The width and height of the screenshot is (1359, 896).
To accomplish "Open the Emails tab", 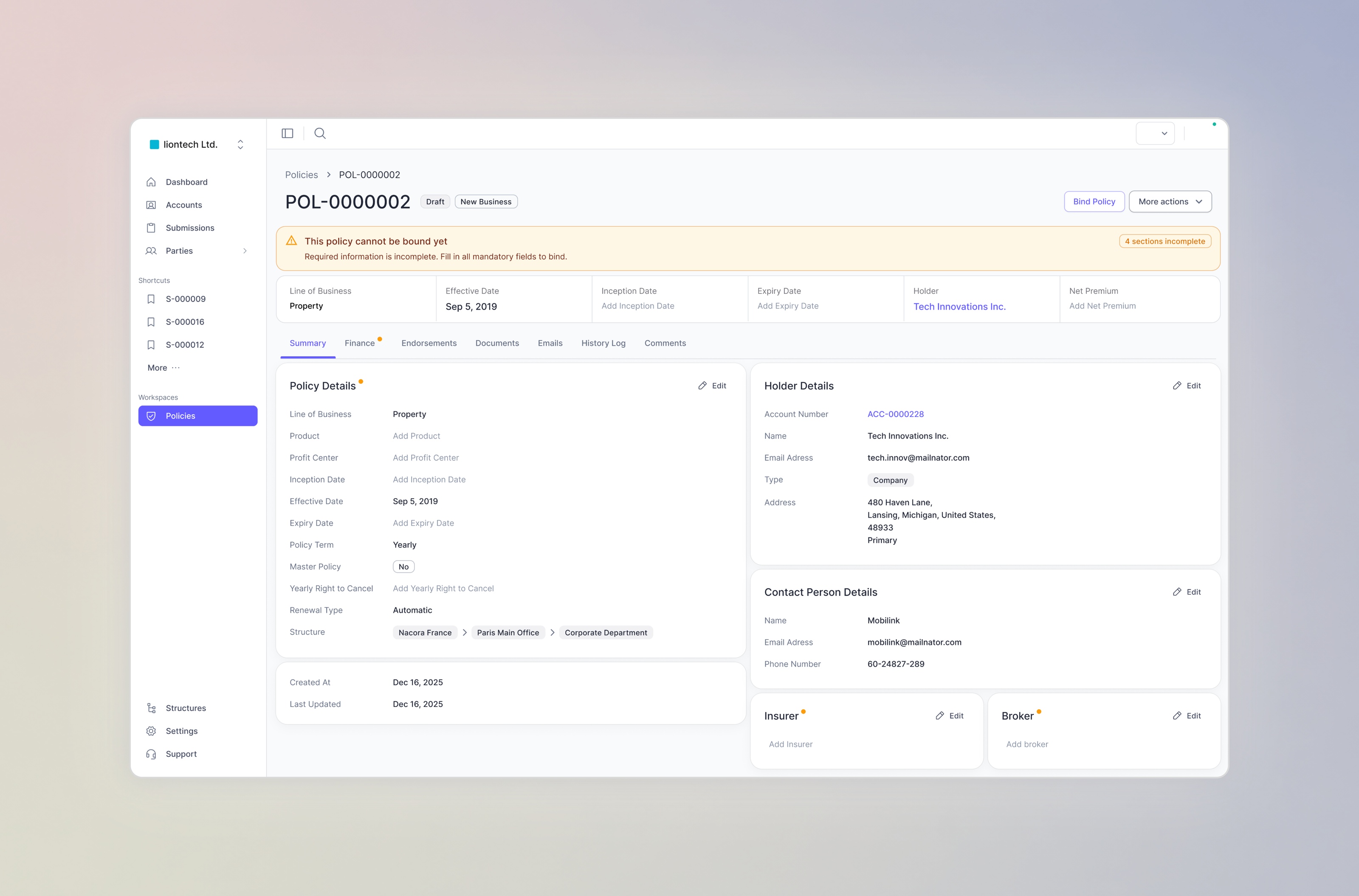I will click(x=550, y=343).
